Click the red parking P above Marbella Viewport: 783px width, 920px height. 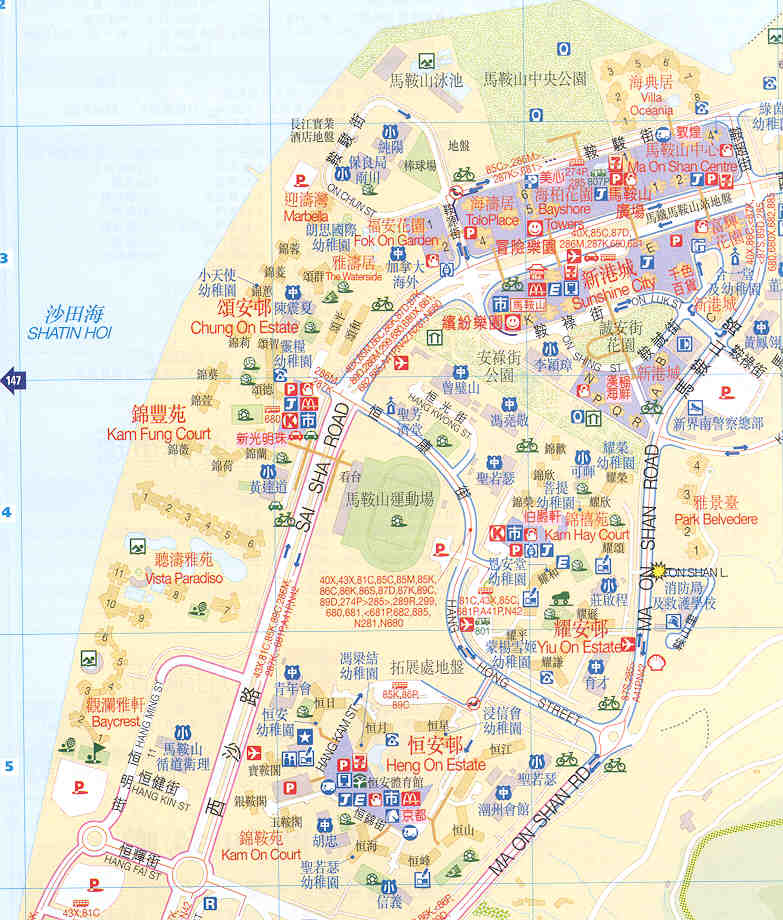pos(301,180)
